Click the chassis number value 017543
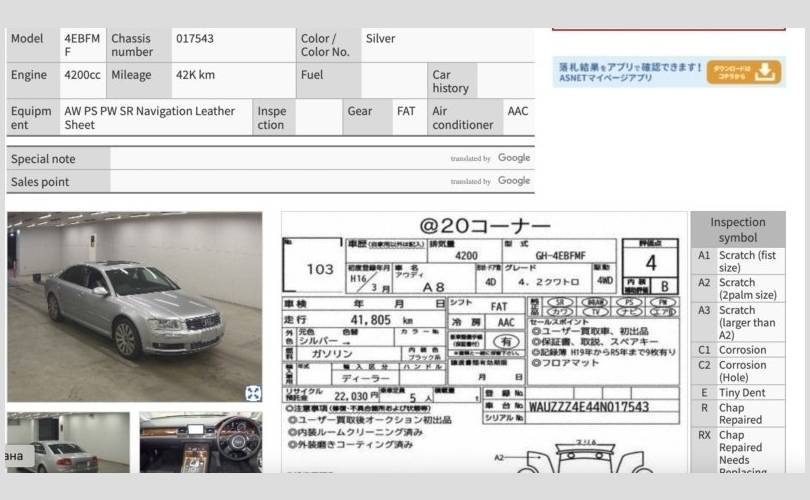 (195, 39)
